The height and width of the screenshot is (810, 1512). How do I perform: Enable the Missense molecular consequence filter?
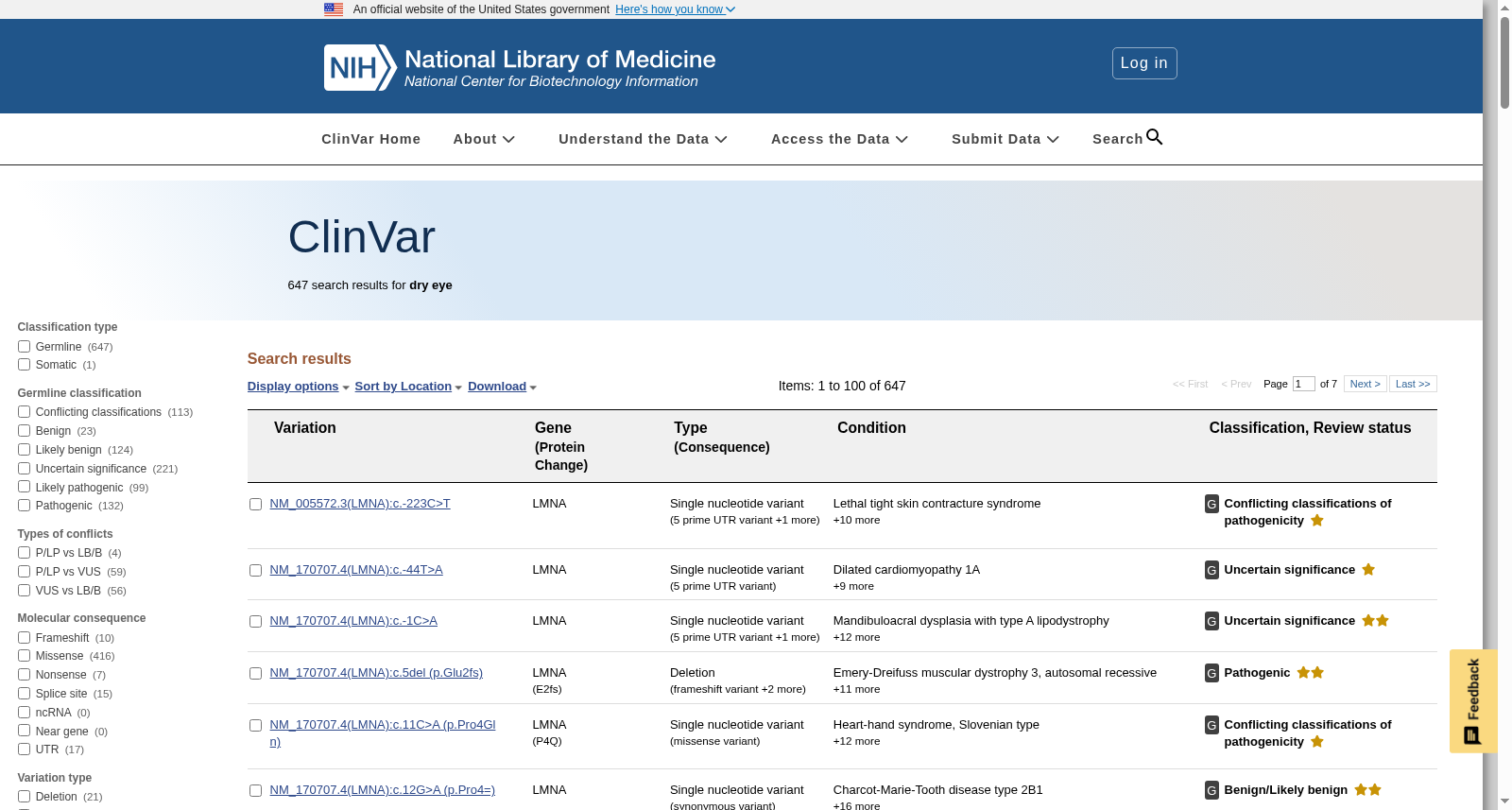pyautogui.click(x=25, y=656)
